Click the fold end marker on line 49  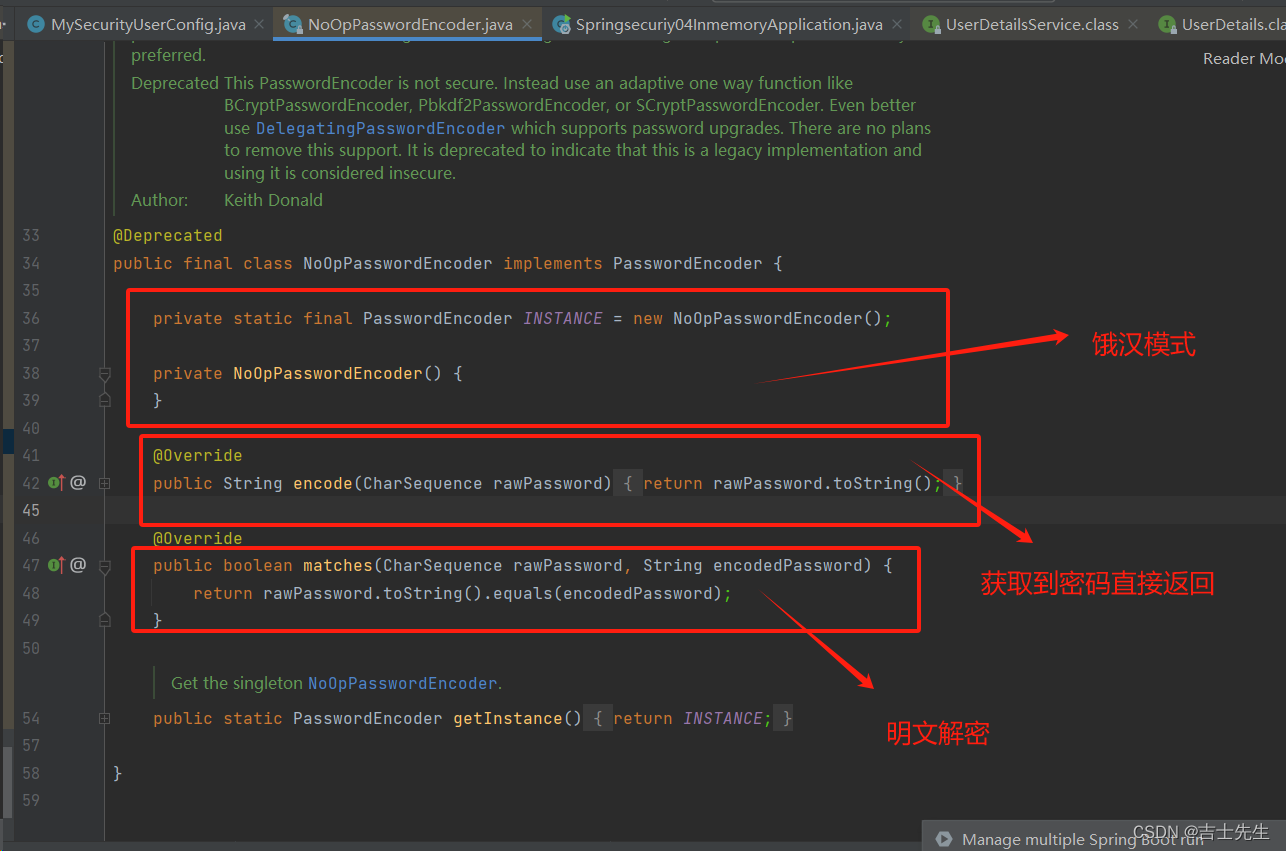point(104,620)
